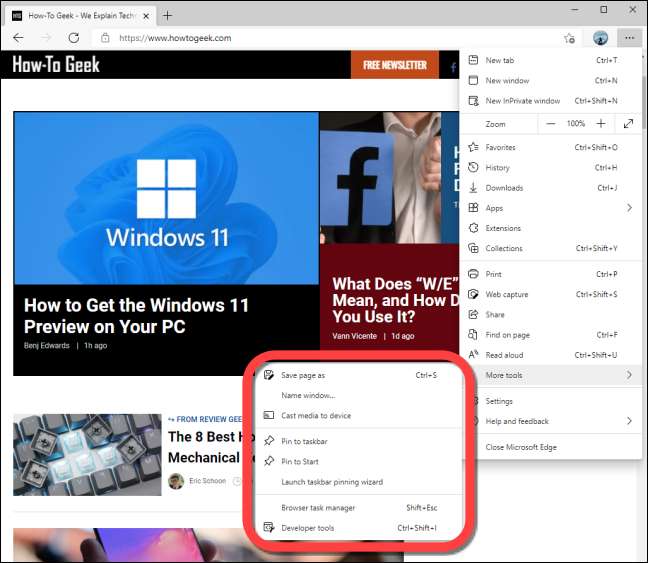
Task: Click the Free Newsletter button
Action: point(394,65)
